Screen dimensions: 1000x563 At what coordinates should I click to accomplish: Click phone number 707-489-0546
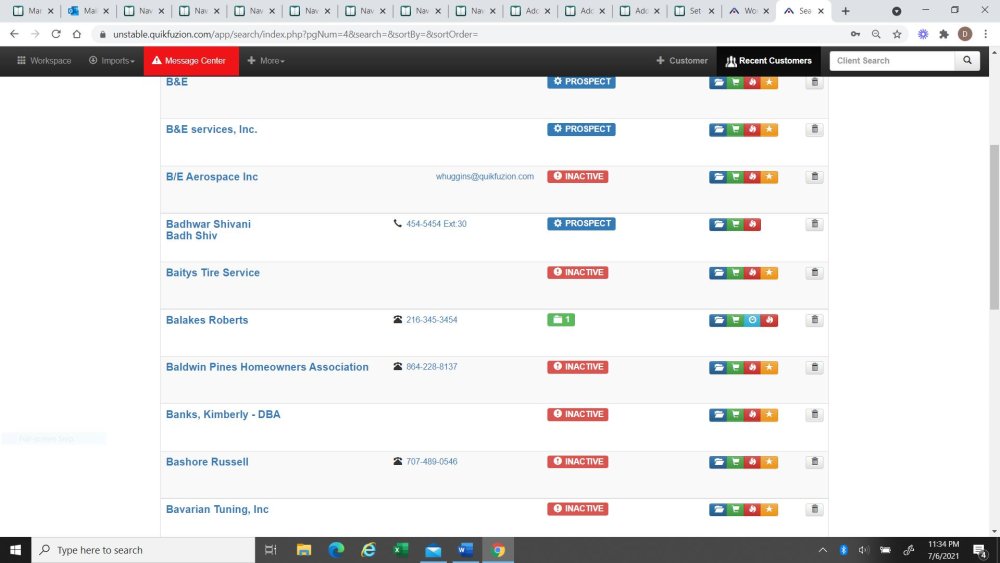point(432,461)
